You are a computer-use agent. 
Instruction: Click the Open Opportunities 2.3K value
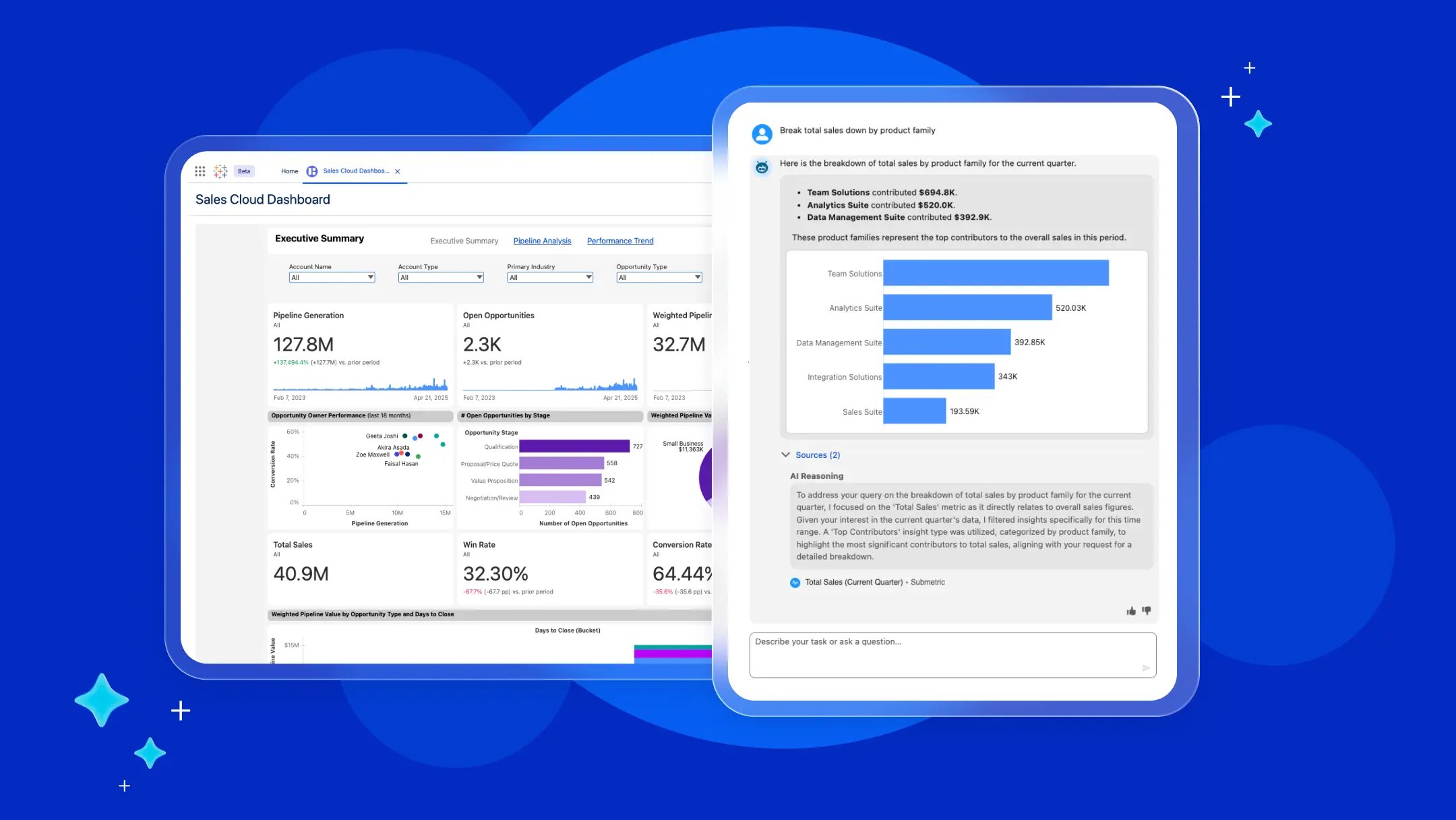click(482, 345)
